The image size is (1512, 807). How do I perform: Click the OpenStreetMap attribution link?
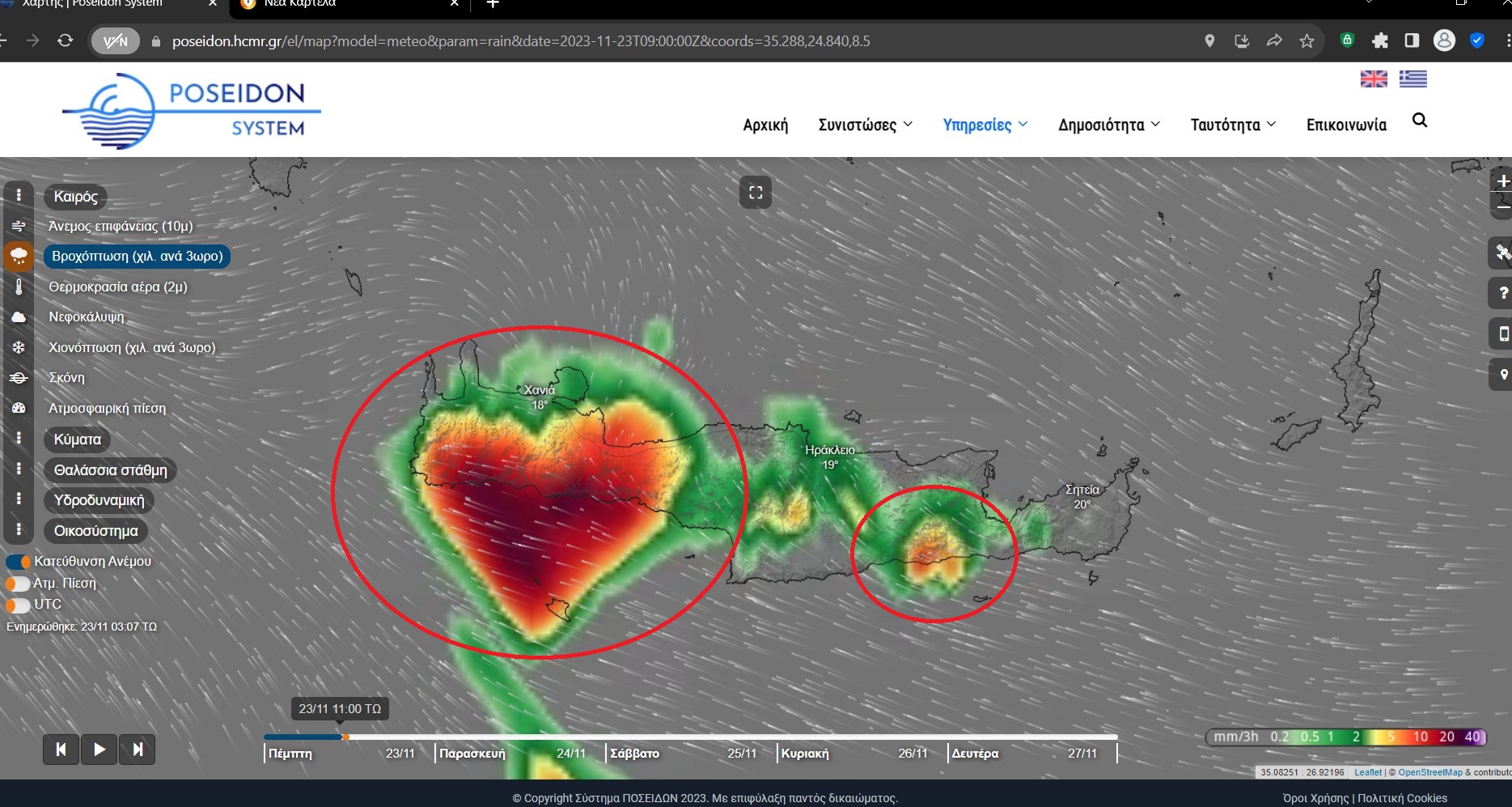tap(1429, 772)
